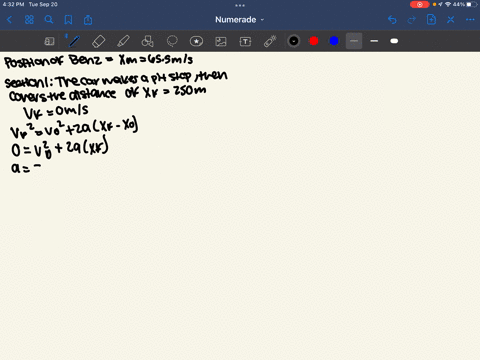Screen dimensions: 480x360
Task: Tap the screen recording indicator
Action: 420,4
